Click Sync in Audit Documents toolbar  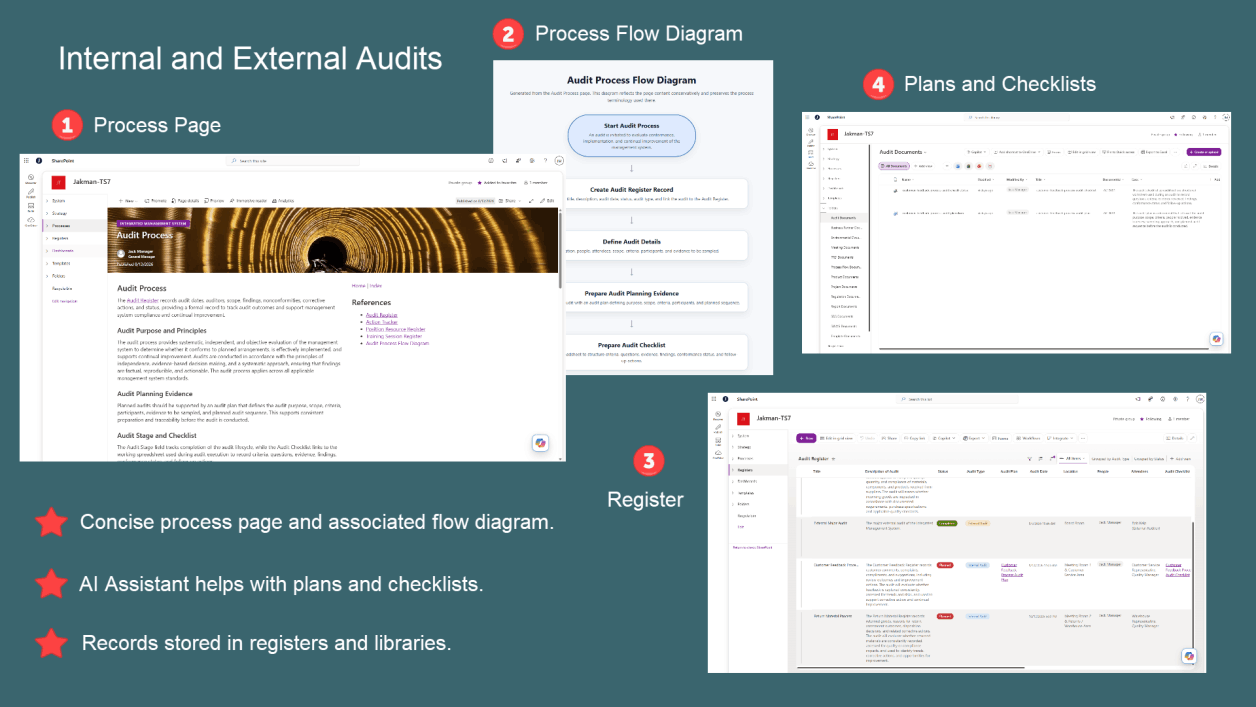pos(1055,152)
